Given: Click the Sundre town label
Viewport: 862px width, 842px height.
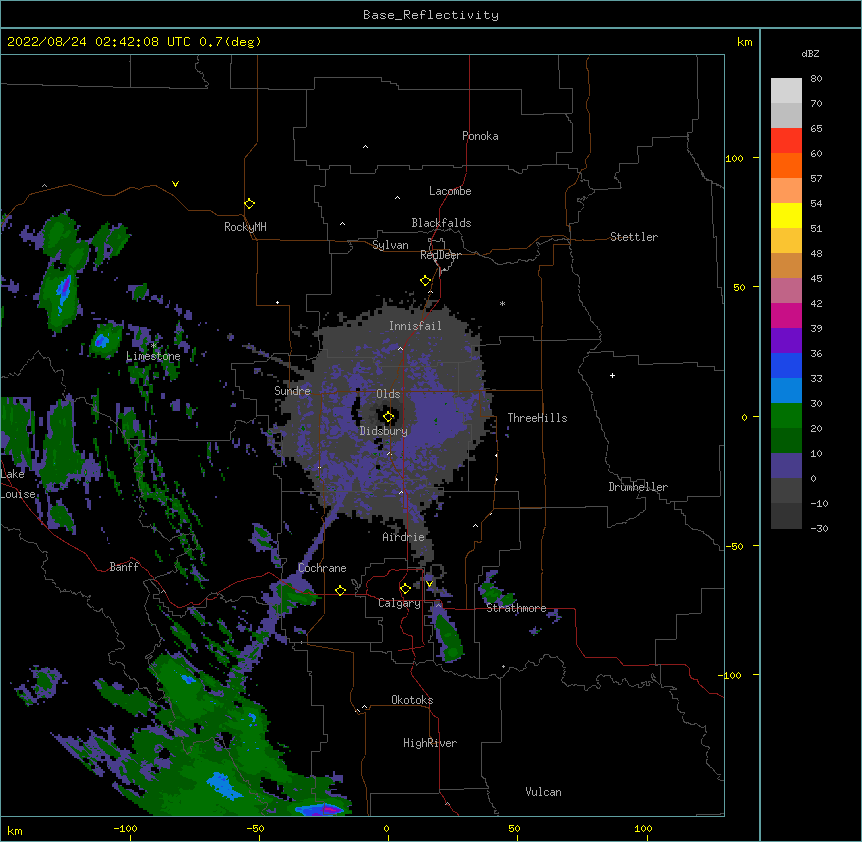Looking at the screenshot, I should coord(292,391).
